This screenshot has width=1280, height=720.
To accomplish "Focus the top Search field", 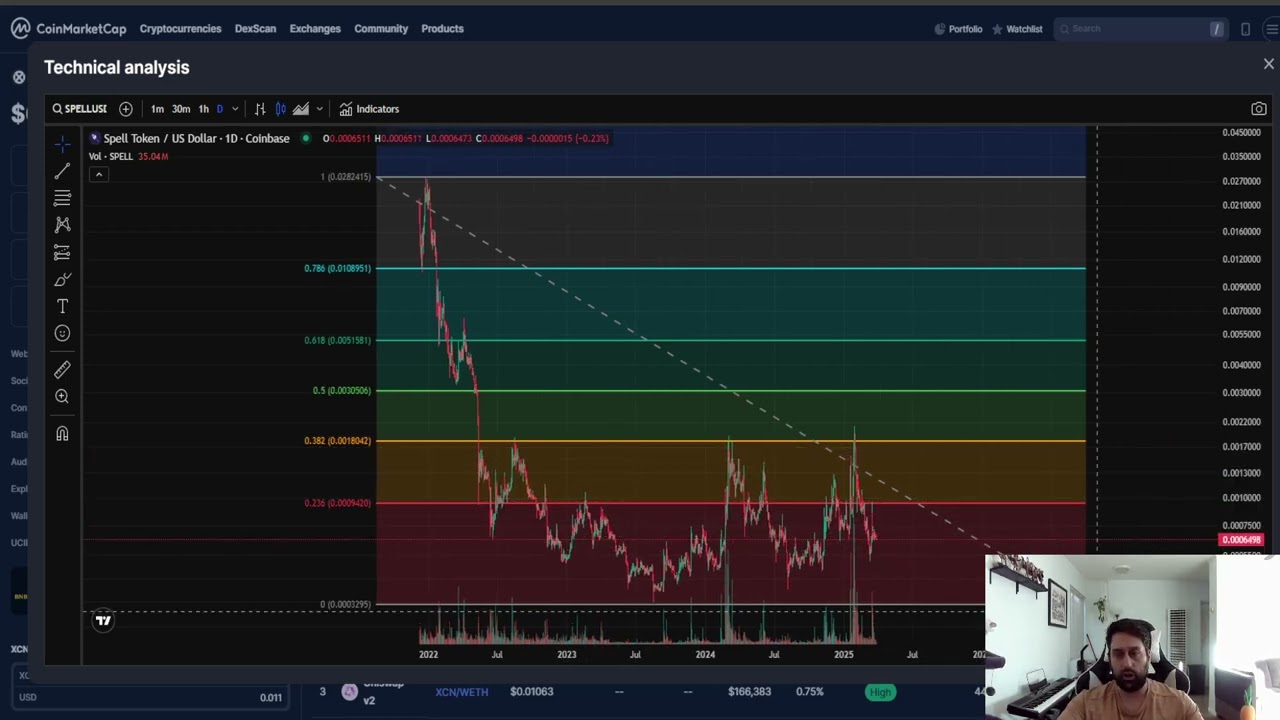I will [1141, 29].
